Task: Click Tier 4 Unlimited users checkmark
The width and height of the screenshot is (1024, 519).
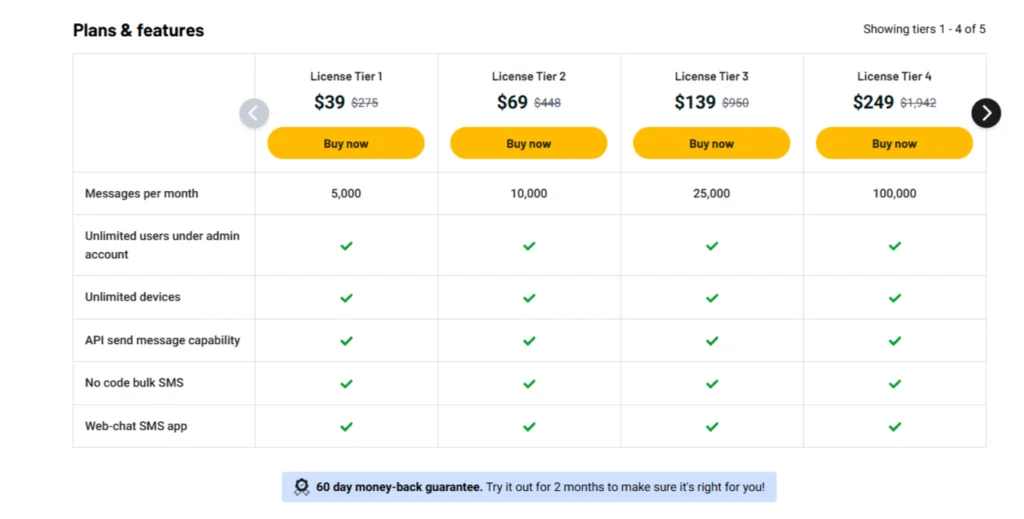Action: (x=895, y=246)
